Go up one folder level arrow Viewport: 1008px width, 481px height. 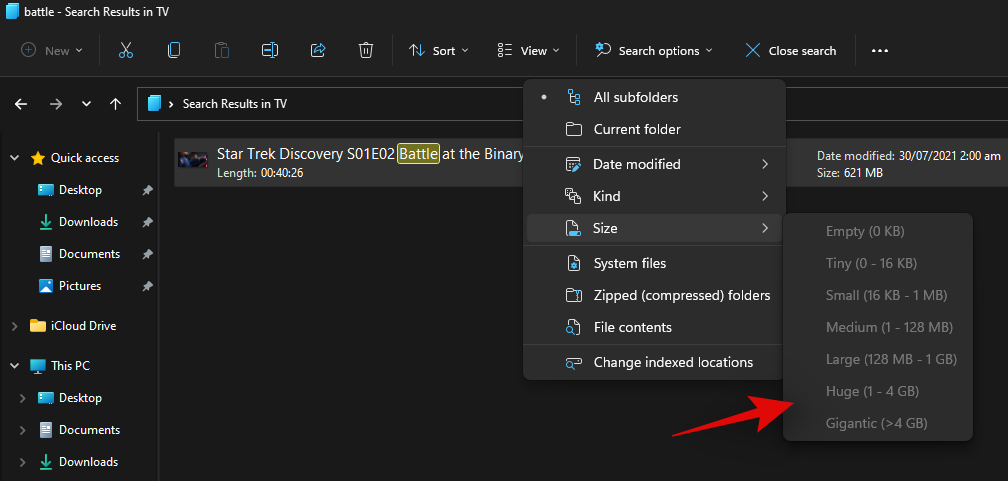pyautogui.click(x=116, y=104)
